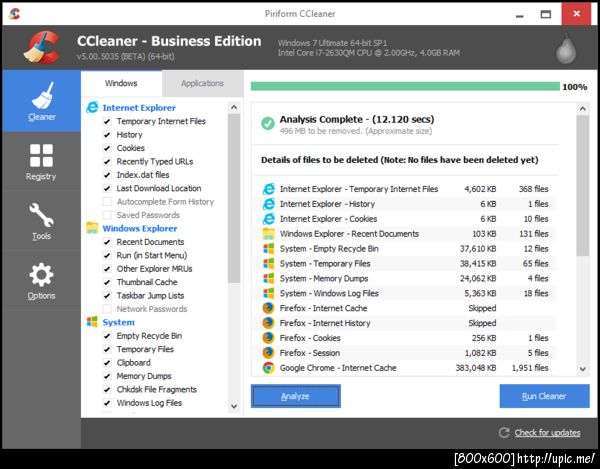Viewport: 600px width, 469px height.
Task: Click the CCleaner logo in header
Action: pos(42,47)
